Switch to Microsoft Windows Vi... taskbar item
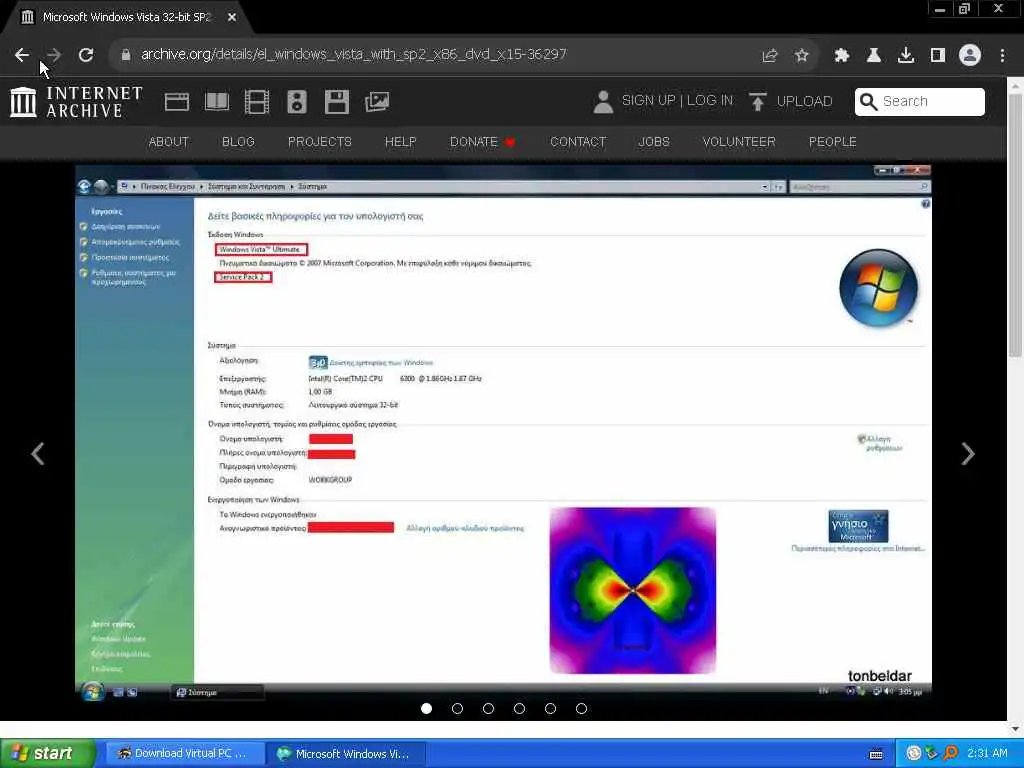 (x=346, y=754)
